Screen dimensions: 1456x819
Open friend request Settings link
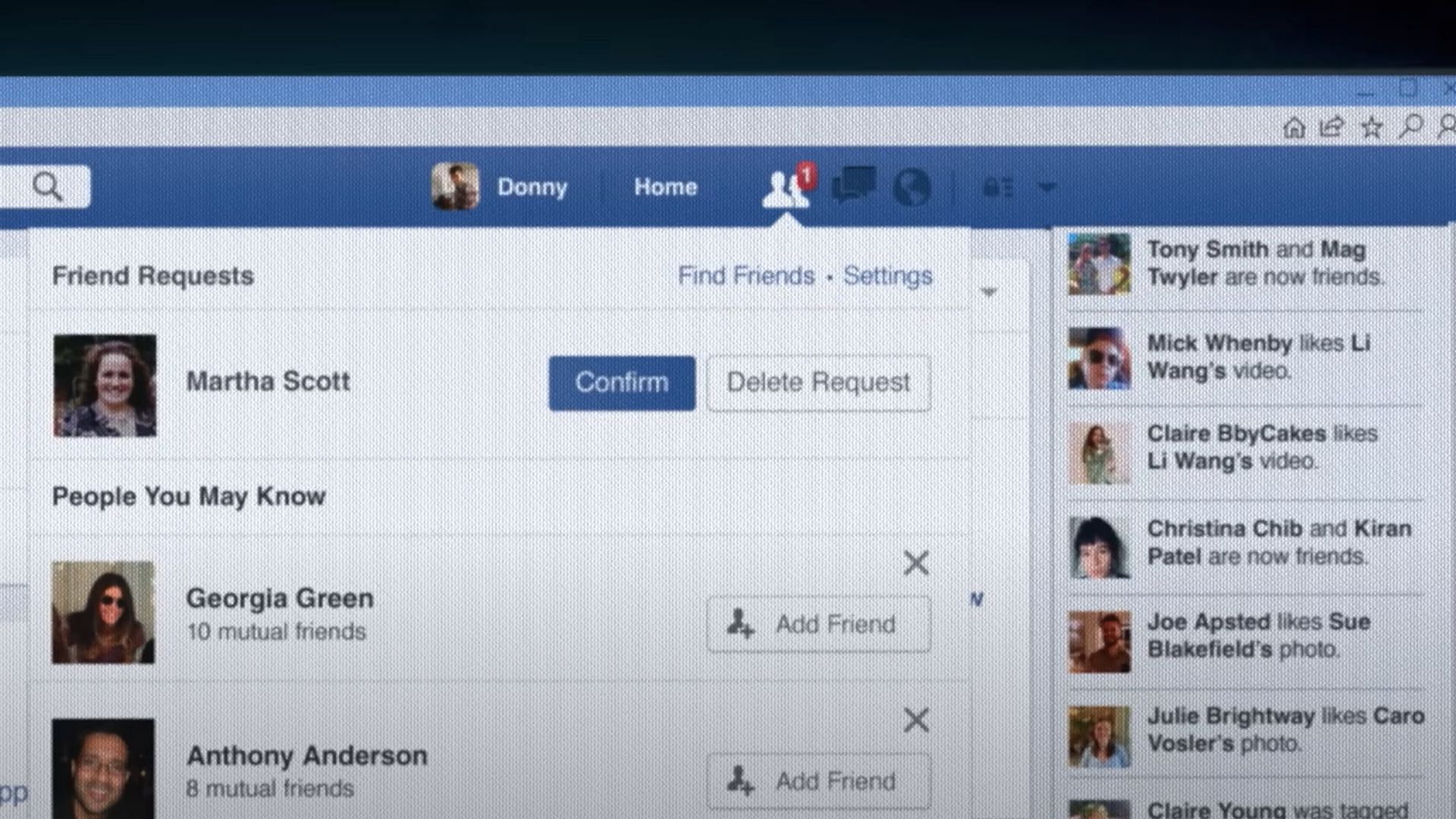pos(887,276)
